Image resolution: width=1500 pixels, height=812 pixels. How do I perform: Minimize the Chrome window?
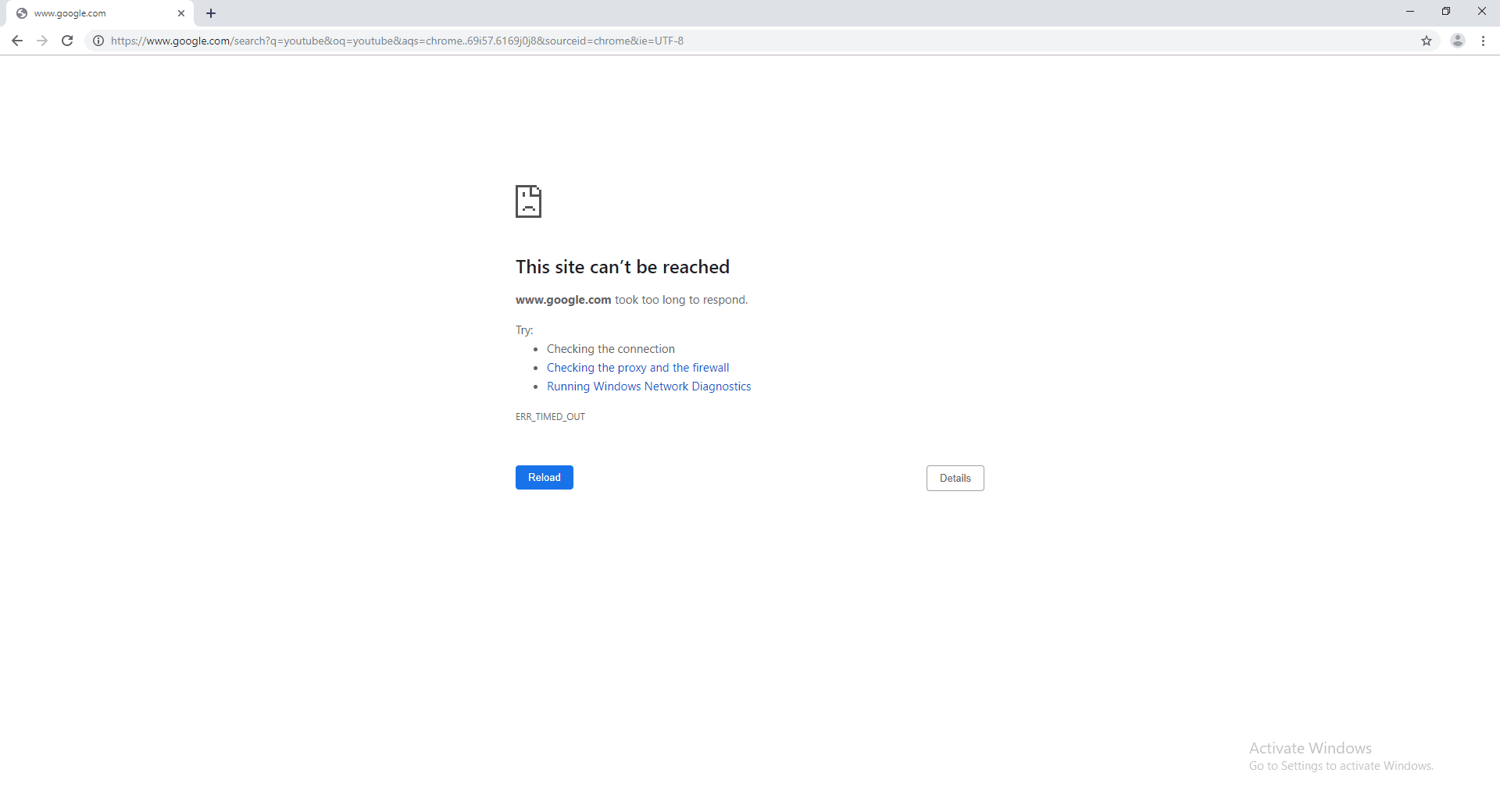1410,11
